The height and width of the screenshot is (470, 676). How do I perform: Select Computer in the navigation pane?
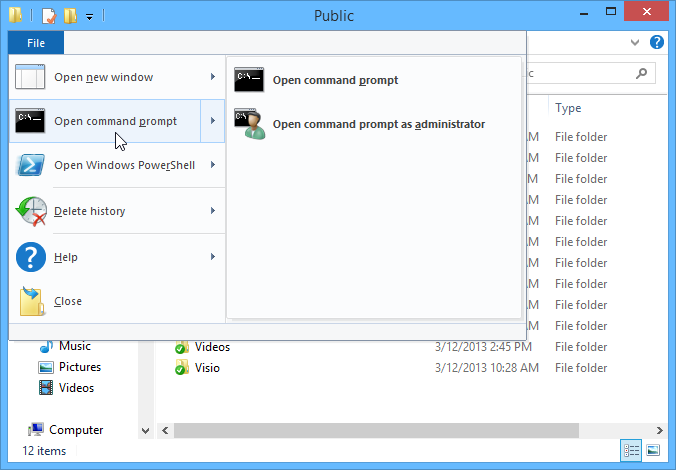76,430
